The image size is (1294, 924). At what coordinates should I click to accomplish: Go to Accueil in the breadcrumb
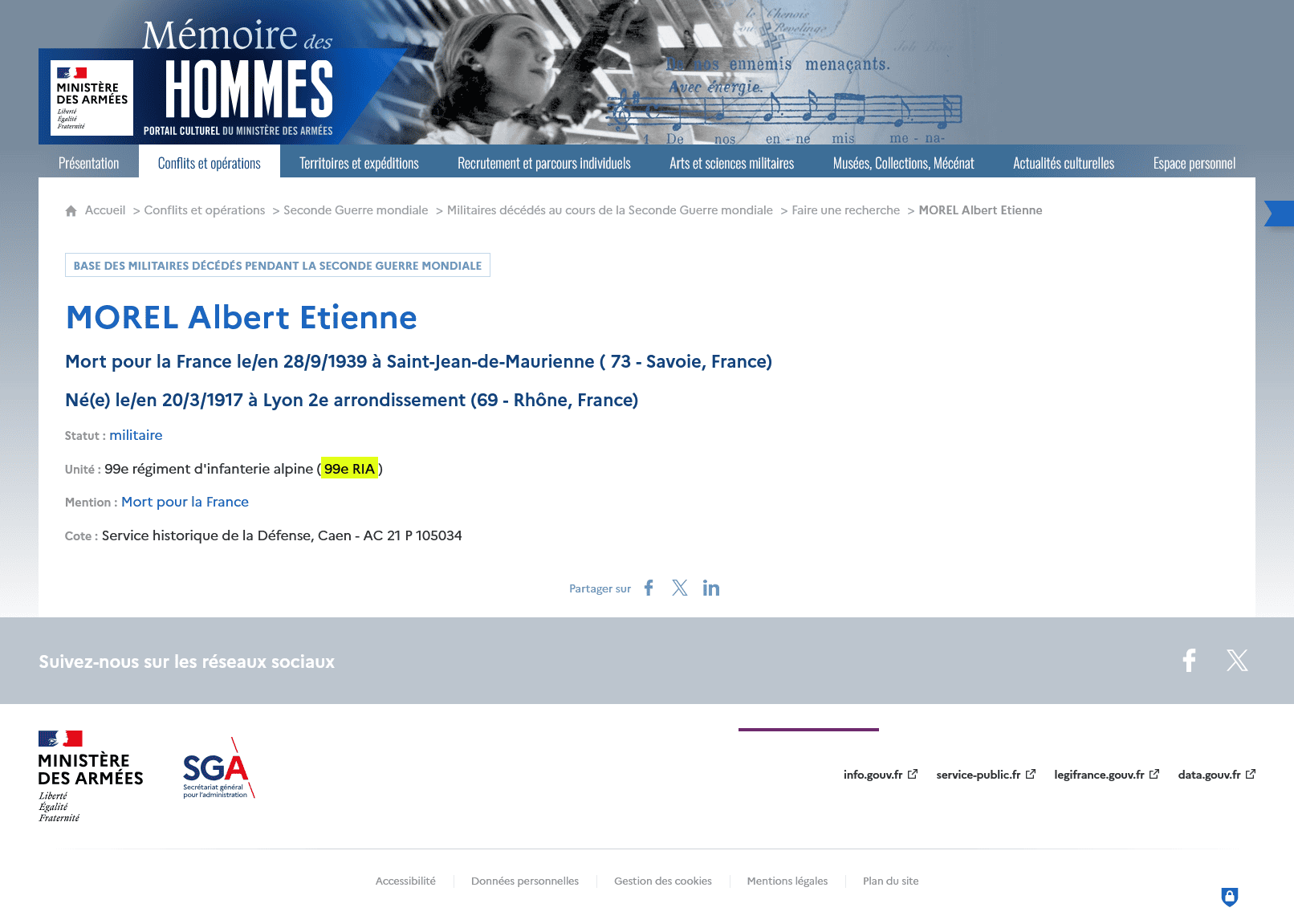point(105,210)
